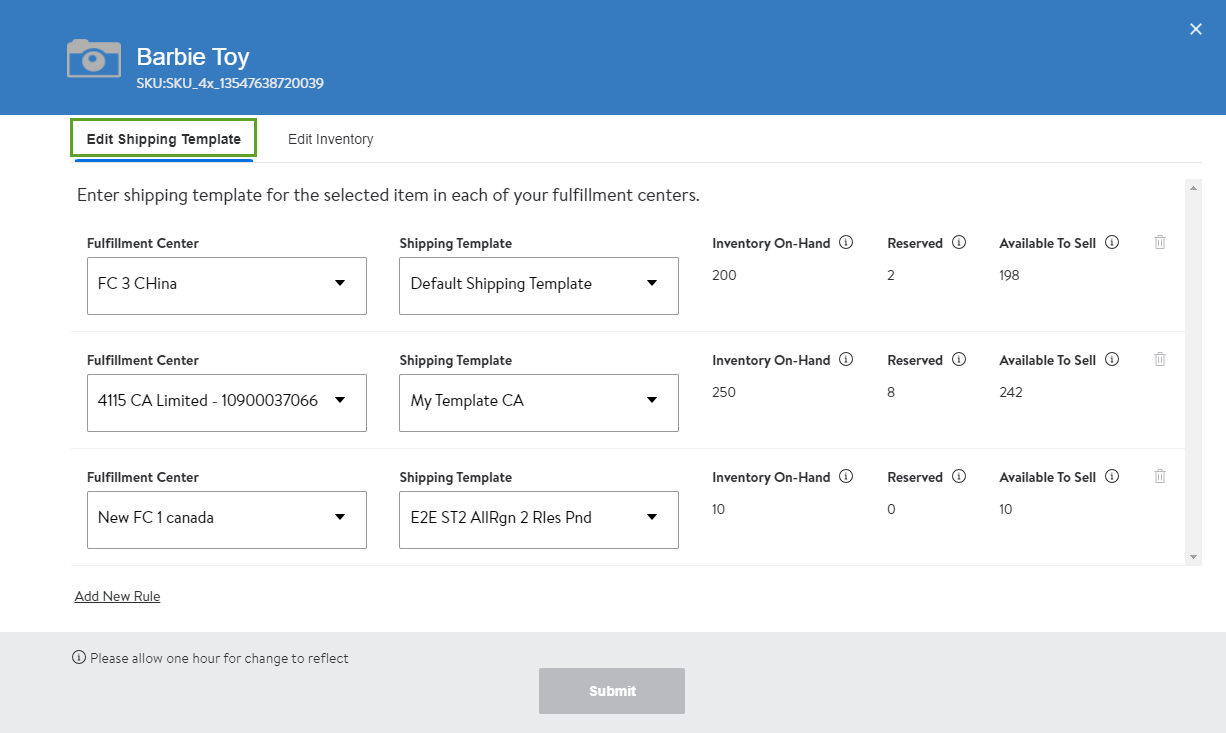This screenshot has height=733, width=1226.
Task: Click the Add New Rule link
Action: click(x=117, y=596)
